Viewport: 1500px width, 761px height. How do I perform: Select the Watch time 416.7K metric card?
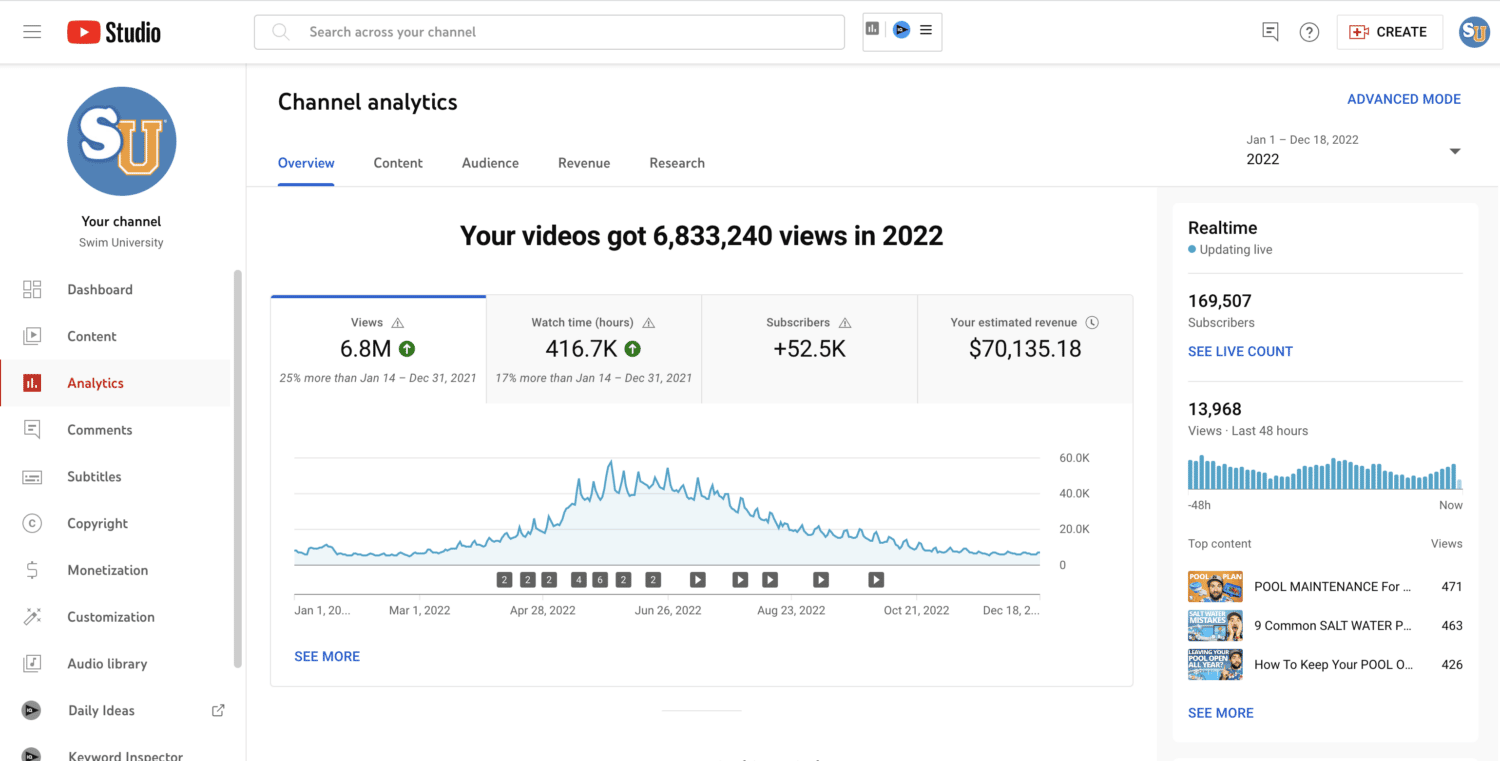pyautogui.click(x=594, y=350)
